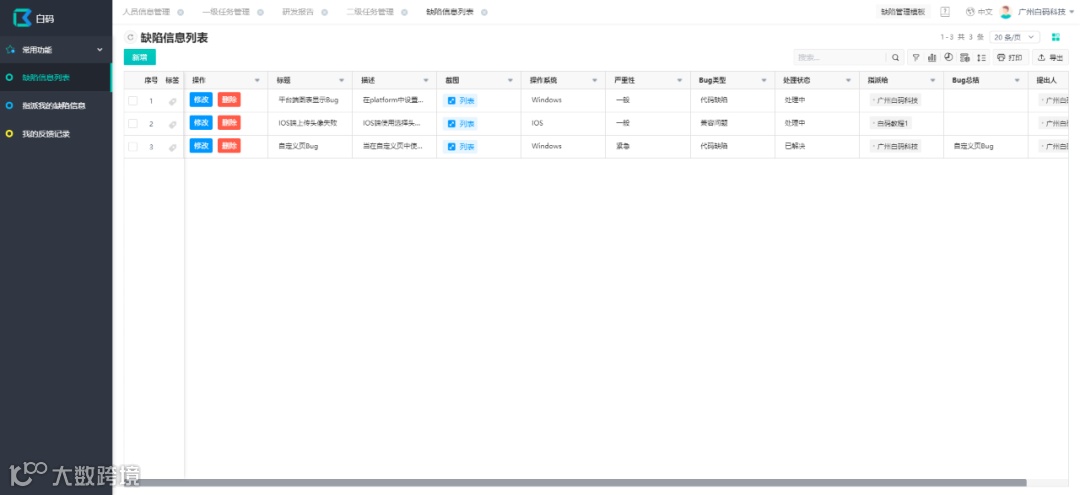Open the column settings icon

click(965, 58)
